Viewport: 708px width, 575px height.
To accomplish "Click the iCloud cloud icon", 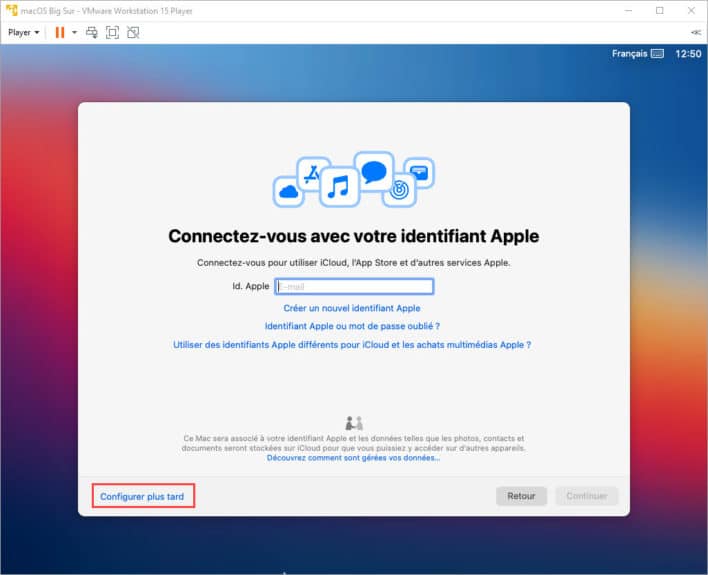I will pyautogui.click(x=289, y=192).
